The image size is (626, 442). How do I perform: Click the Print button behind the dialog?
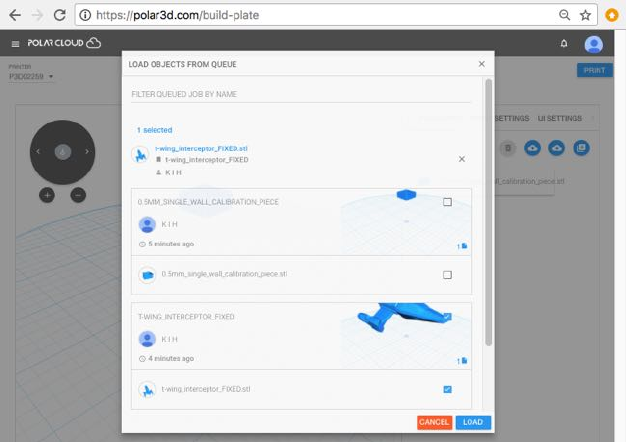pyautogui.click(x=594, y=70)
